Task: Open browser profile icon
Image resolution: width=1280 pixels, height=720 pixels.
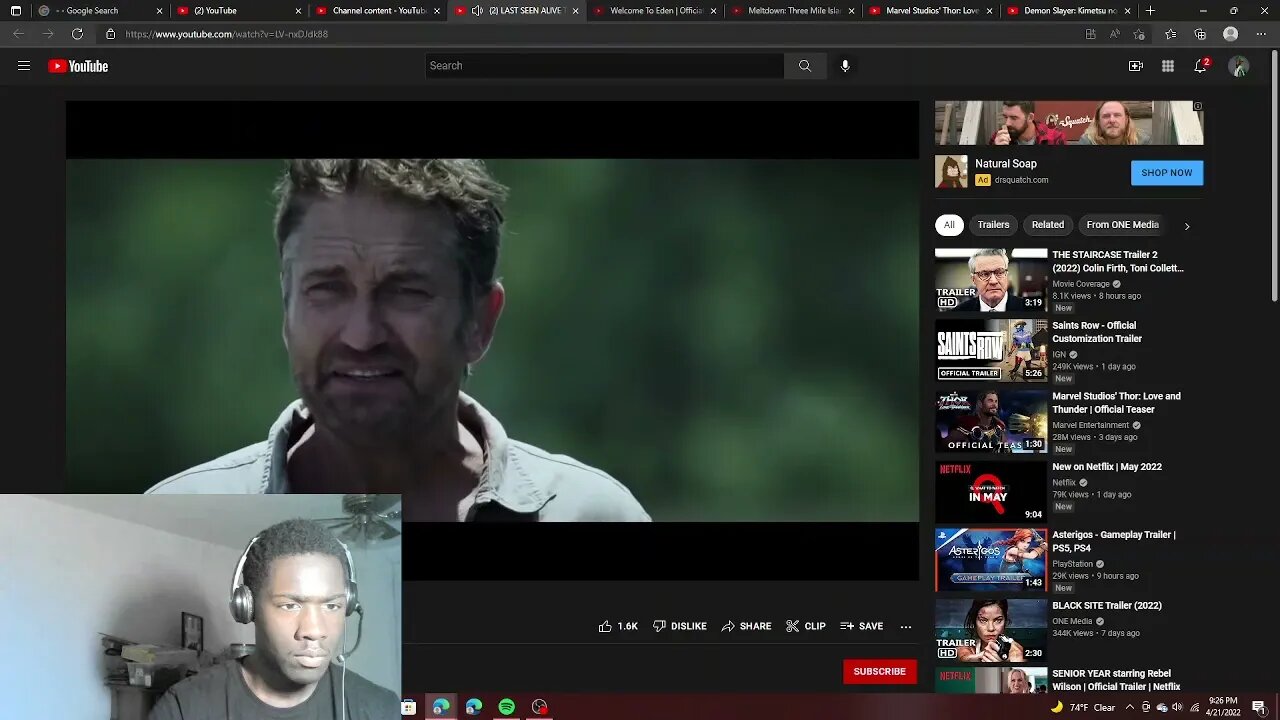Action: coord(1231,34)
